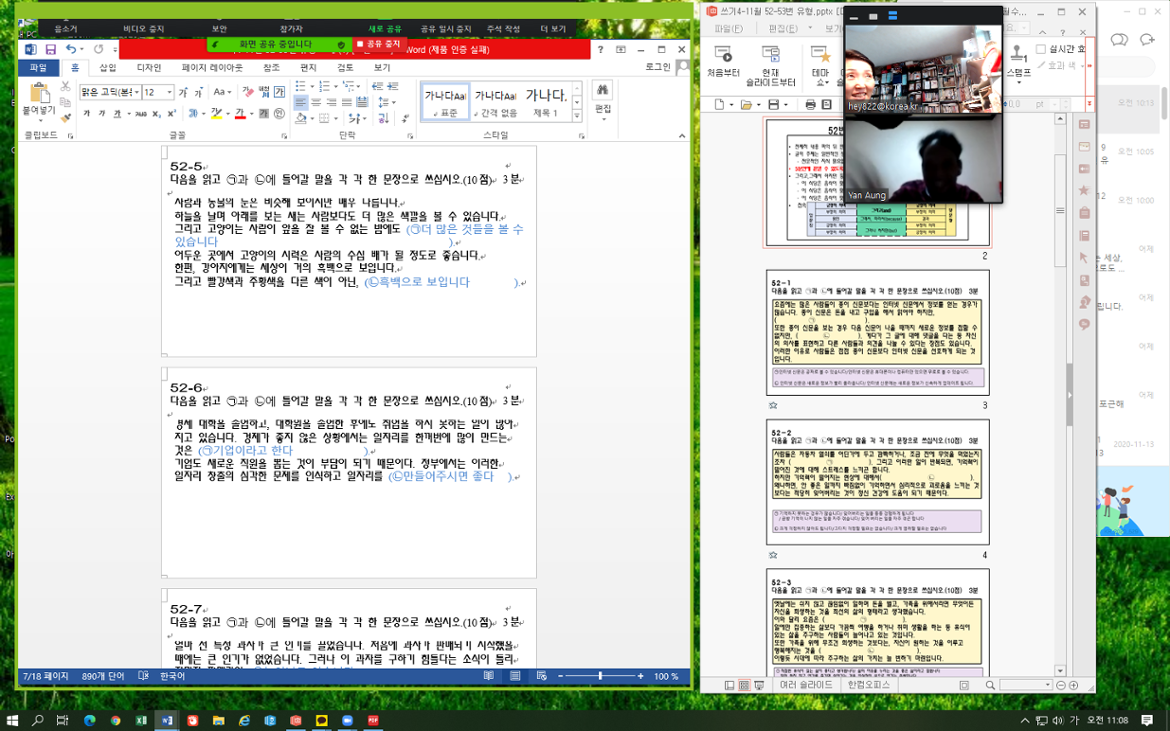Select slide thumbnail 52-2 (slide 4)
The image size is (1170, 731).
pos(878,482)
